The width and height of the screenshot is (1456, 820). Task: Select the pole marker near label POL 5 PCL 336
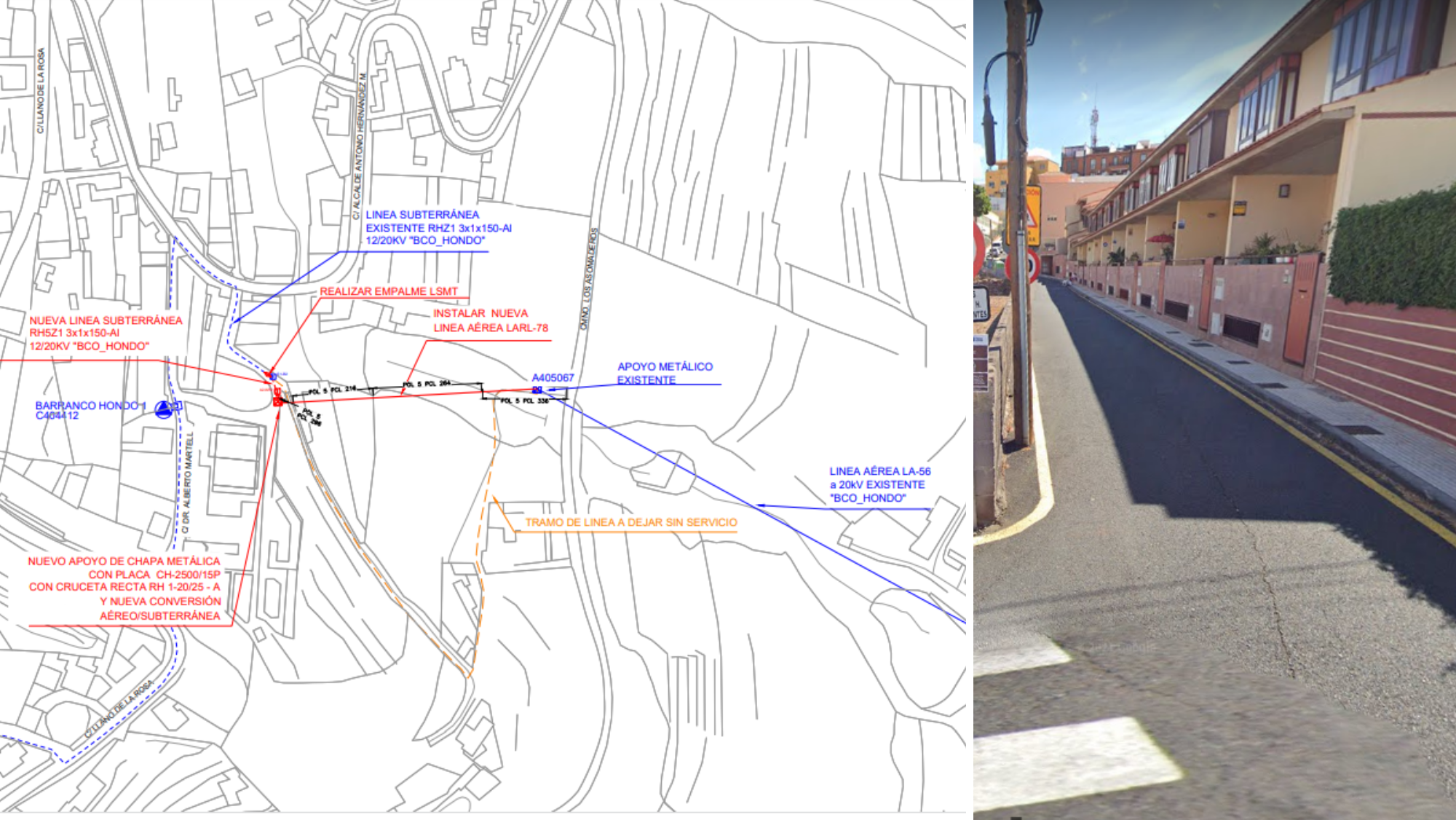(x=483, y=396)
